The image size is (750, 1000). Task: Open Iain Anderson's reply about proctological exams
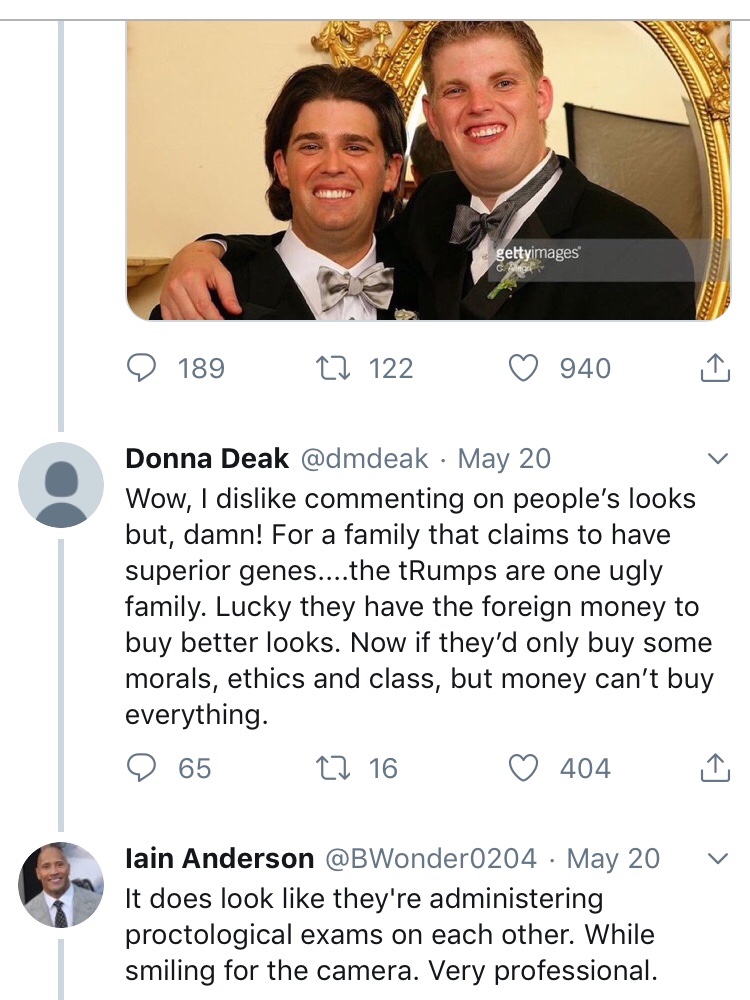(390, 934)
